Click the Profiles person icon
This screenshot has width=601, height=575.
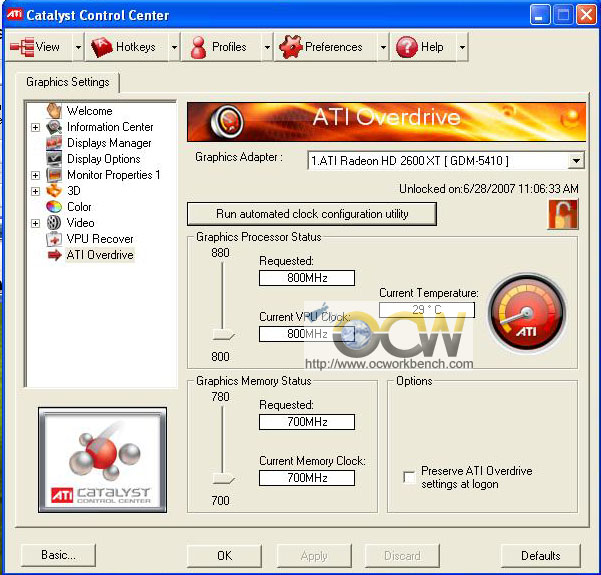click(x=199, y=47)
